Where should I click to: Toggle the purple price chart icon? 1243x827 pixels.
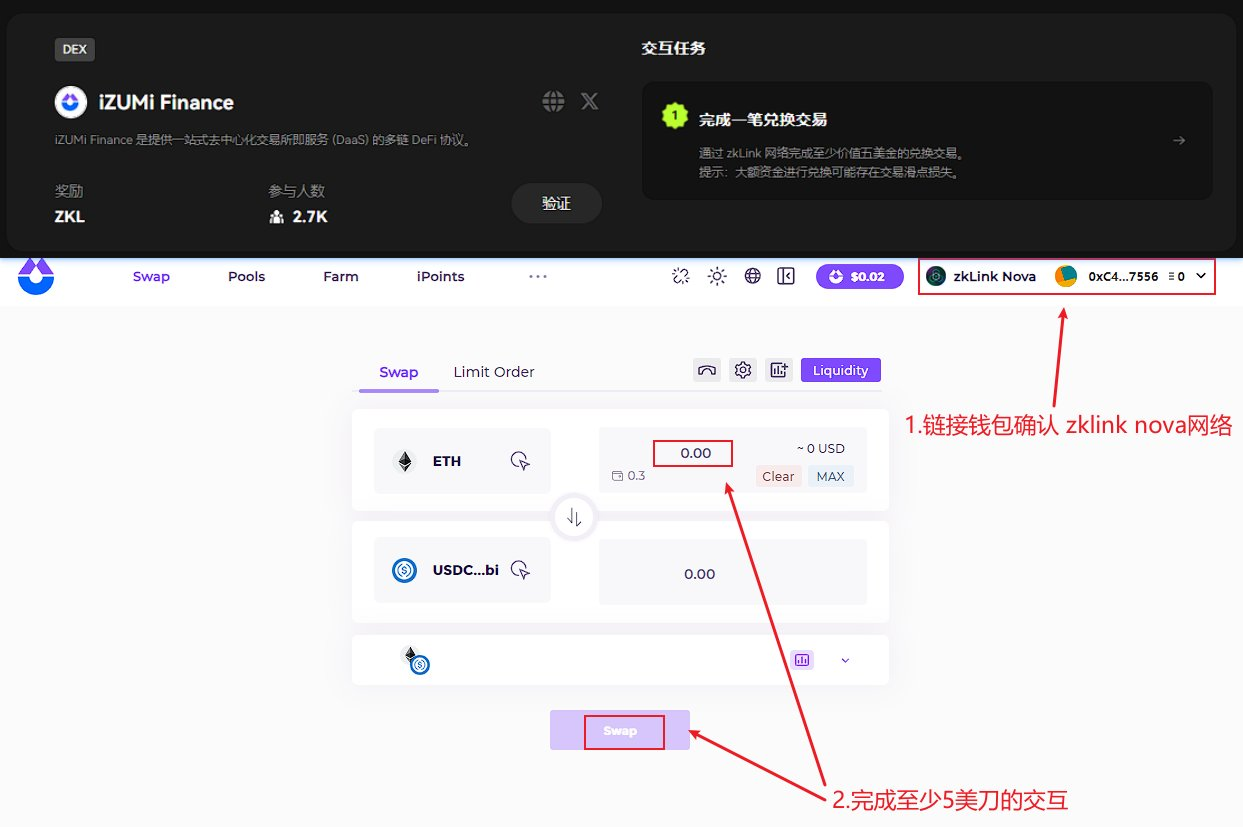click(x=802, y=660)
